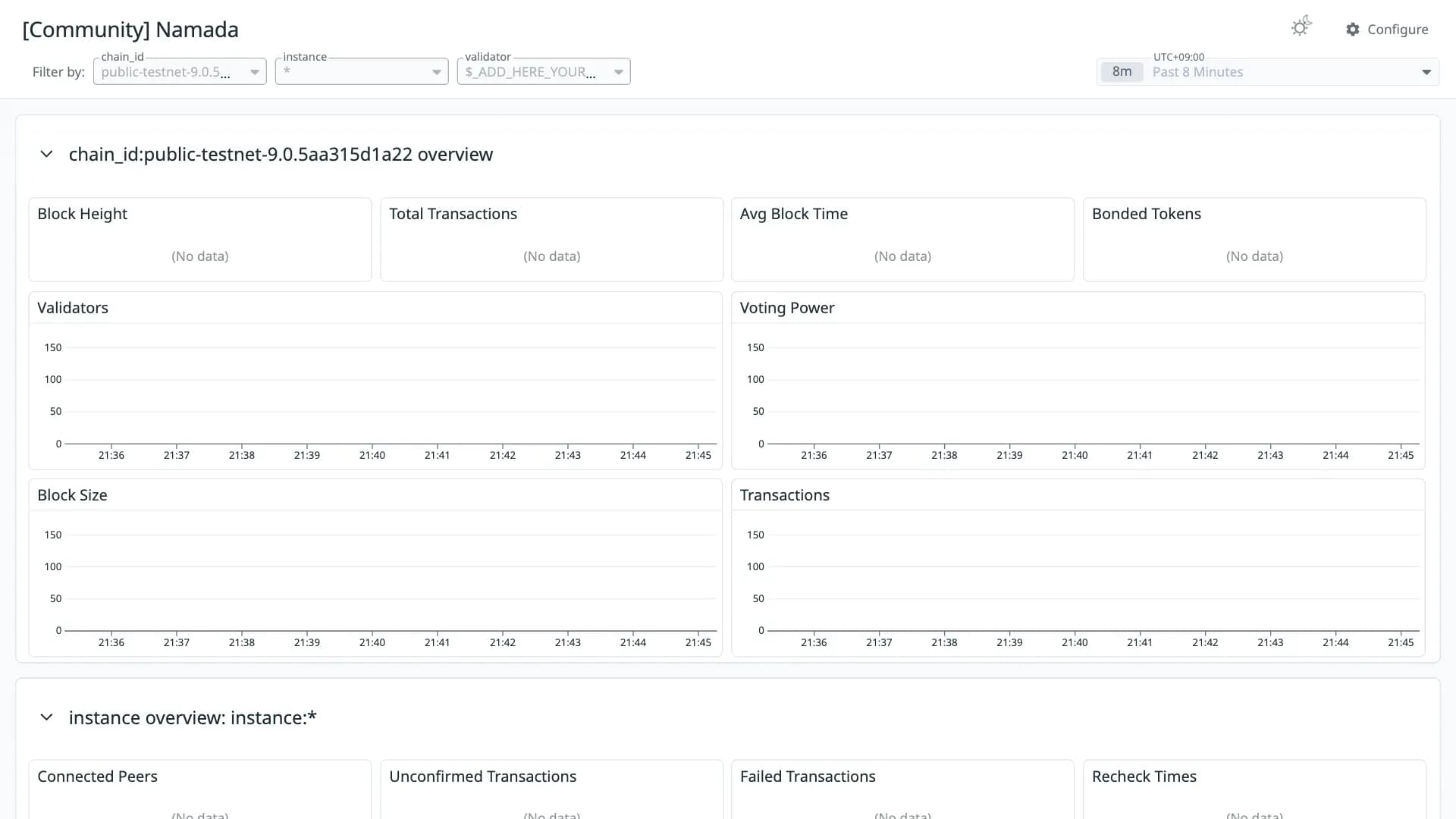Collapse the instance overview section chevron
Viewport: 1456px width, 819px height.
click(46, 717)
